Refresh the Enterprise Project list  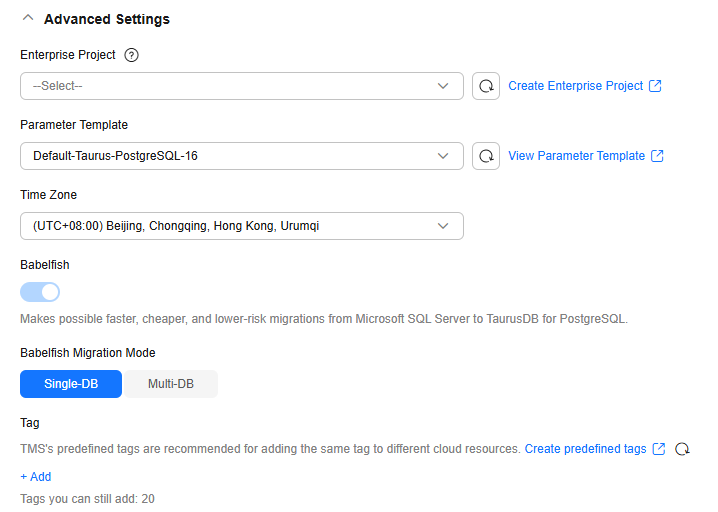point(486,86)
